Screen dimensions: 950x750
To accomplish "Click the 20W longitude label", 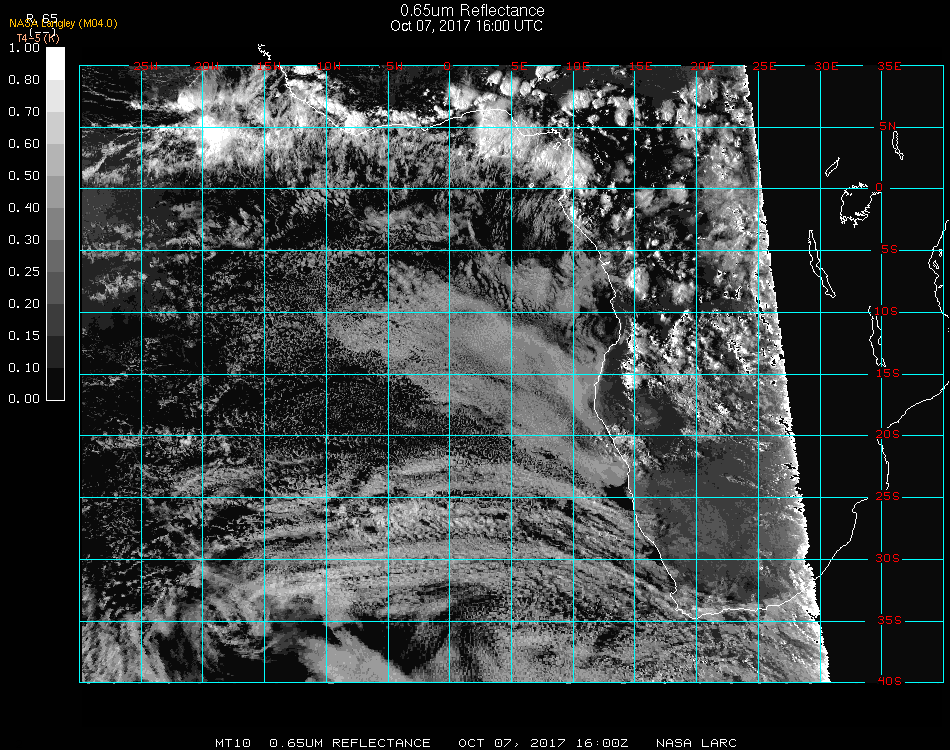I will point(207,66).
